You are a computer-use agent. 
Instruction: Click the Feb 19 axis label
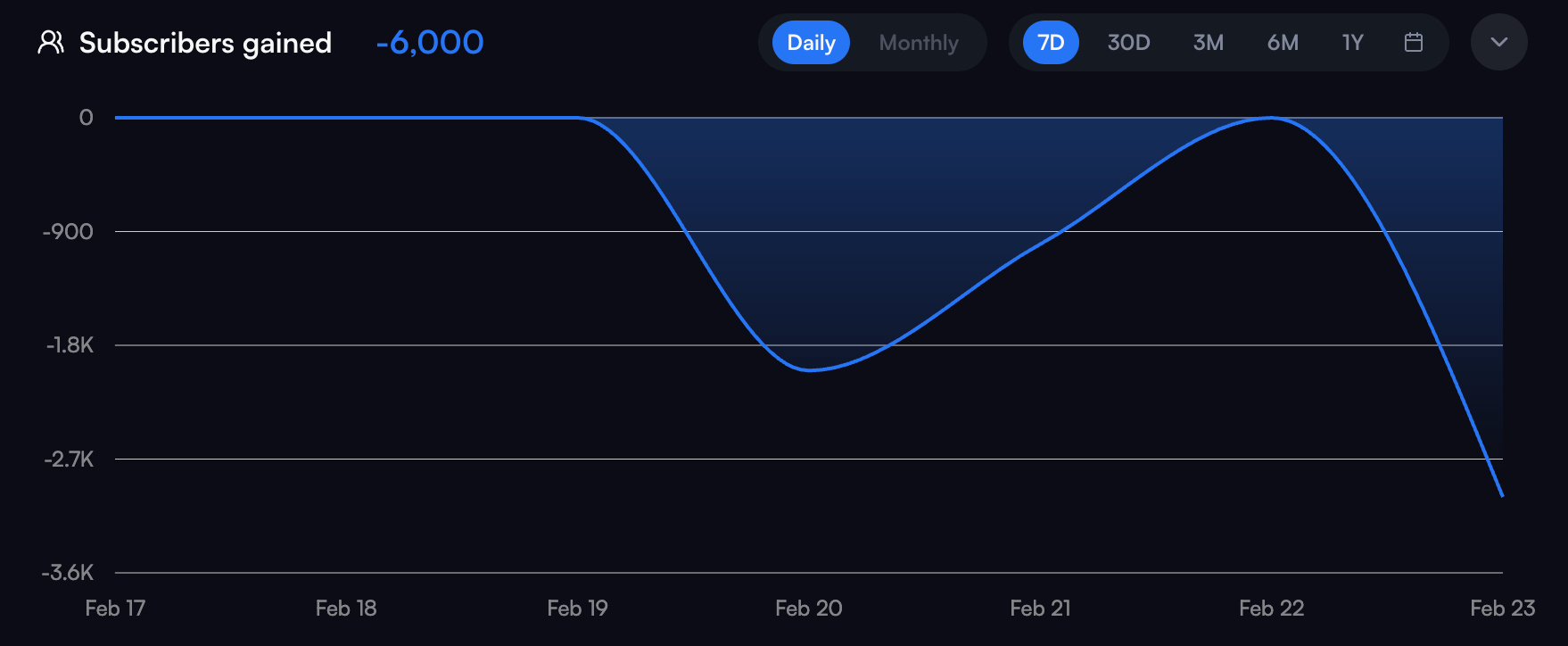(x=577, y=609)
